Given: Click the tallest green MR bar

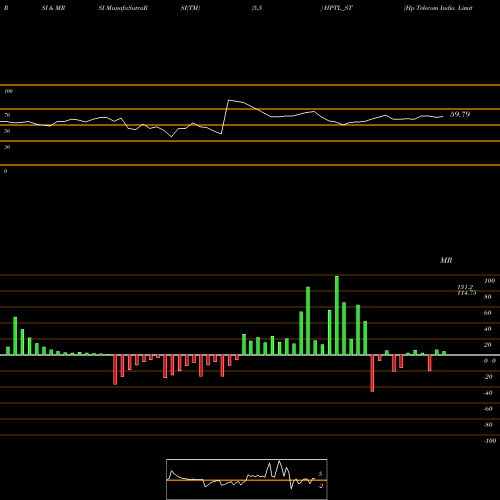Looking at the screenshot, I should [x=337, y=315].
